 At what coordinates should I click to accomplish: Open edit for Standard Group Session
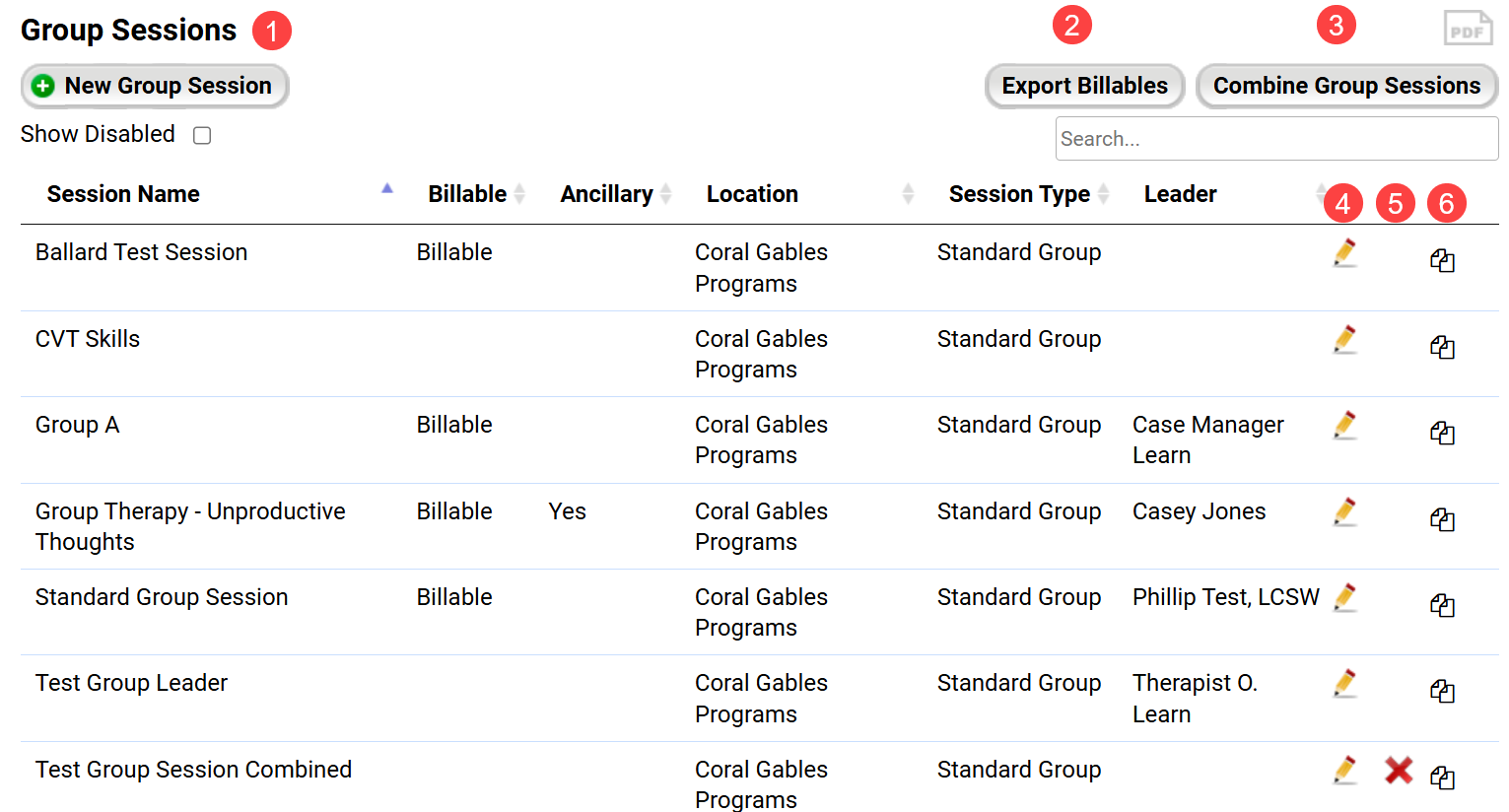pos(1344,598)
